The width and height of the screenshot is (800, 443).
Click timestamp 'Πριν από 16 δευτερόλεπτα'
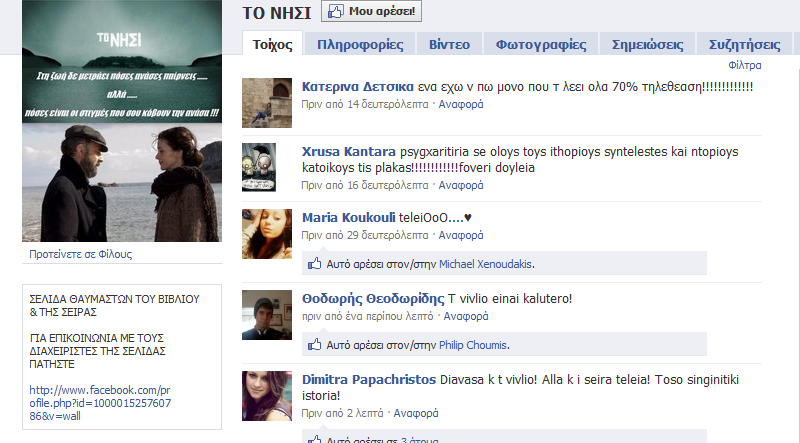(365, 185)
